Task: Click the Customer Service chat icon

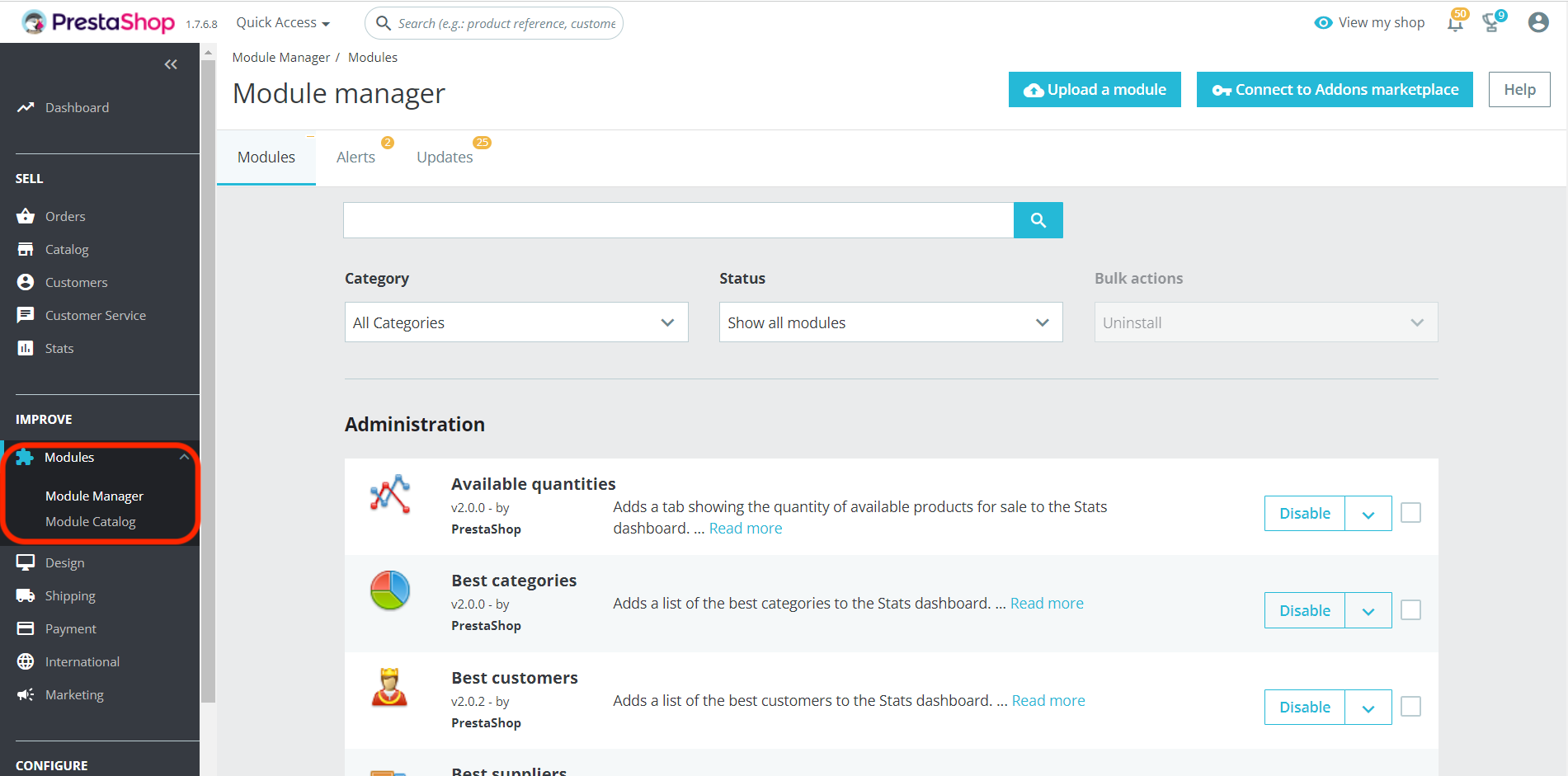Action: [x=26, y=315]
